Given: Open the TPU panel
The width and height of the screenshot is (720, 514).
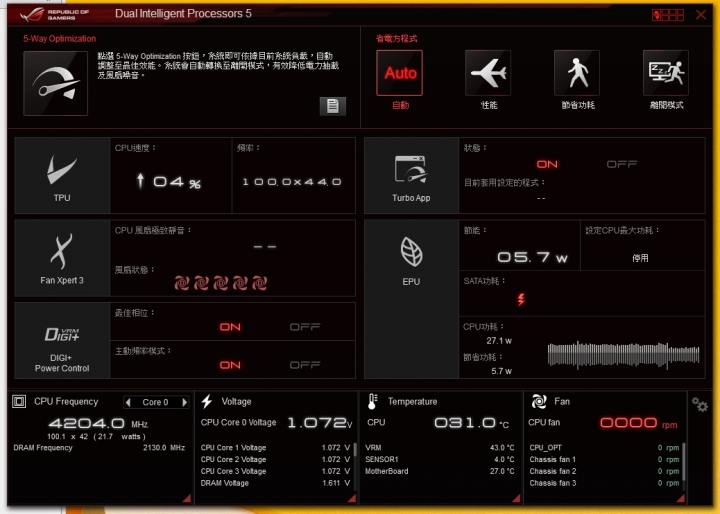Looking at the screenshot, I should tap(62, 175).
